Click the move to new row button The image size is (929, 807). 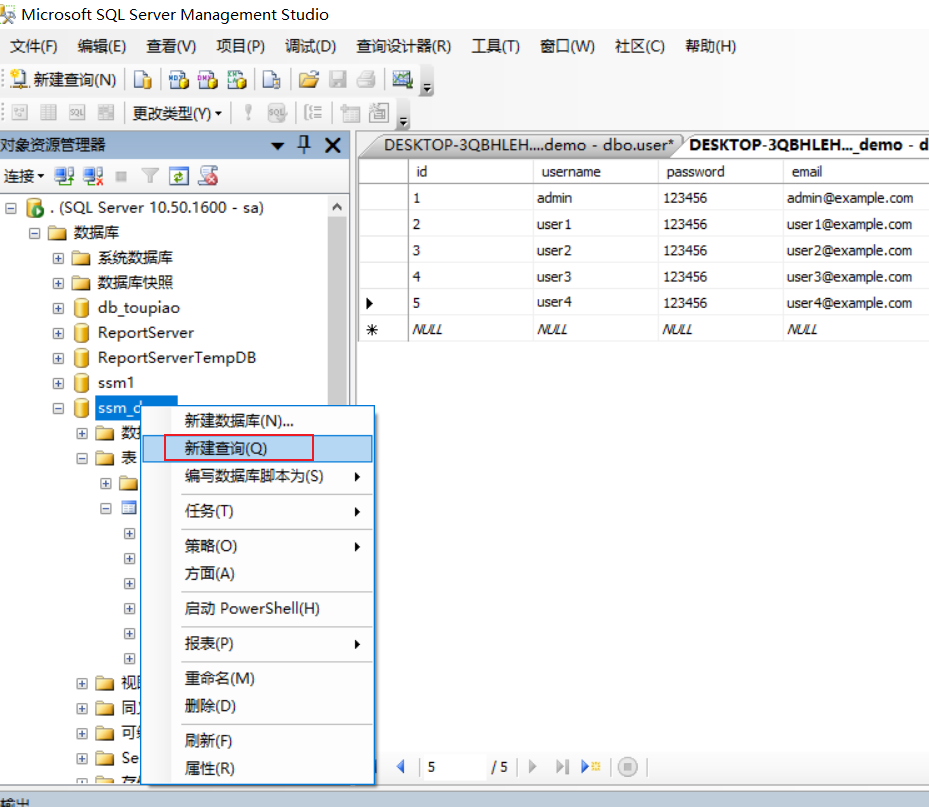(591, 767)
